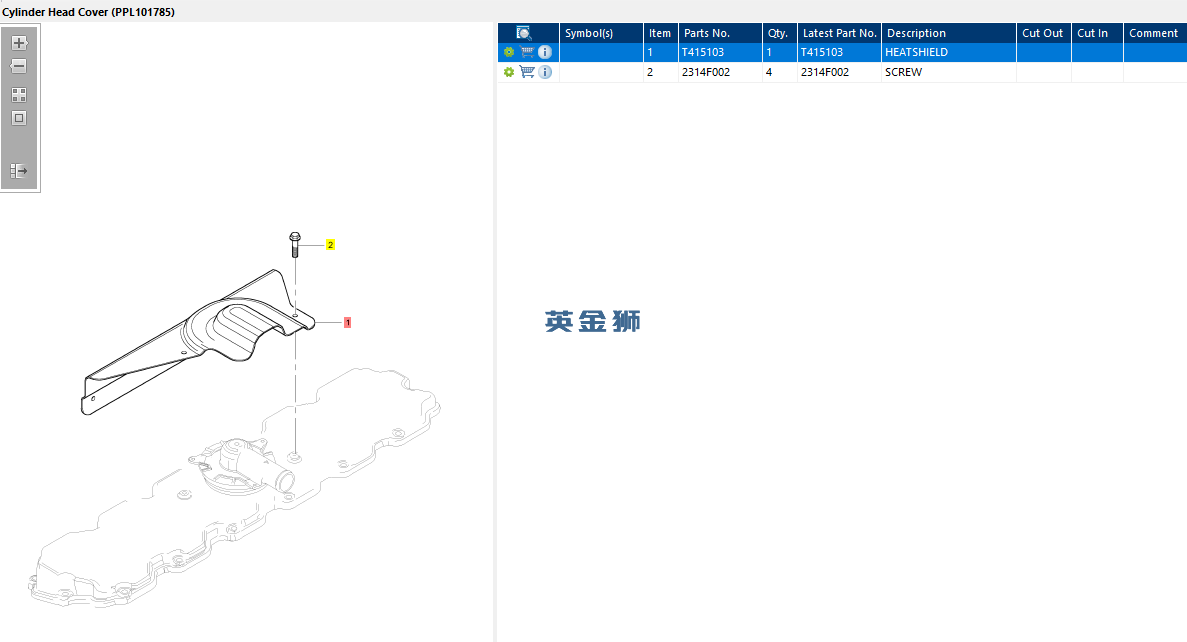1187x642 pixels.
Task: Sort by Parts No. column header
Action: [720, 33]
